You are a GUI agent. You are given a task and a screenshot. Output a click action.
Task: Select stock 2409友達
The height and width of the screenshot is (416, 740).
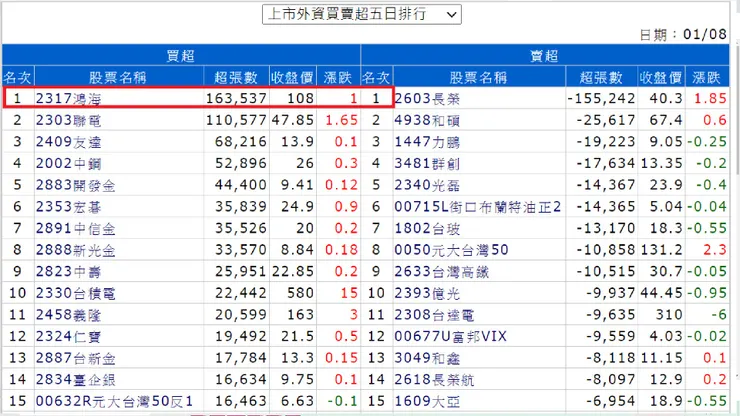click(x=68, y=142)
